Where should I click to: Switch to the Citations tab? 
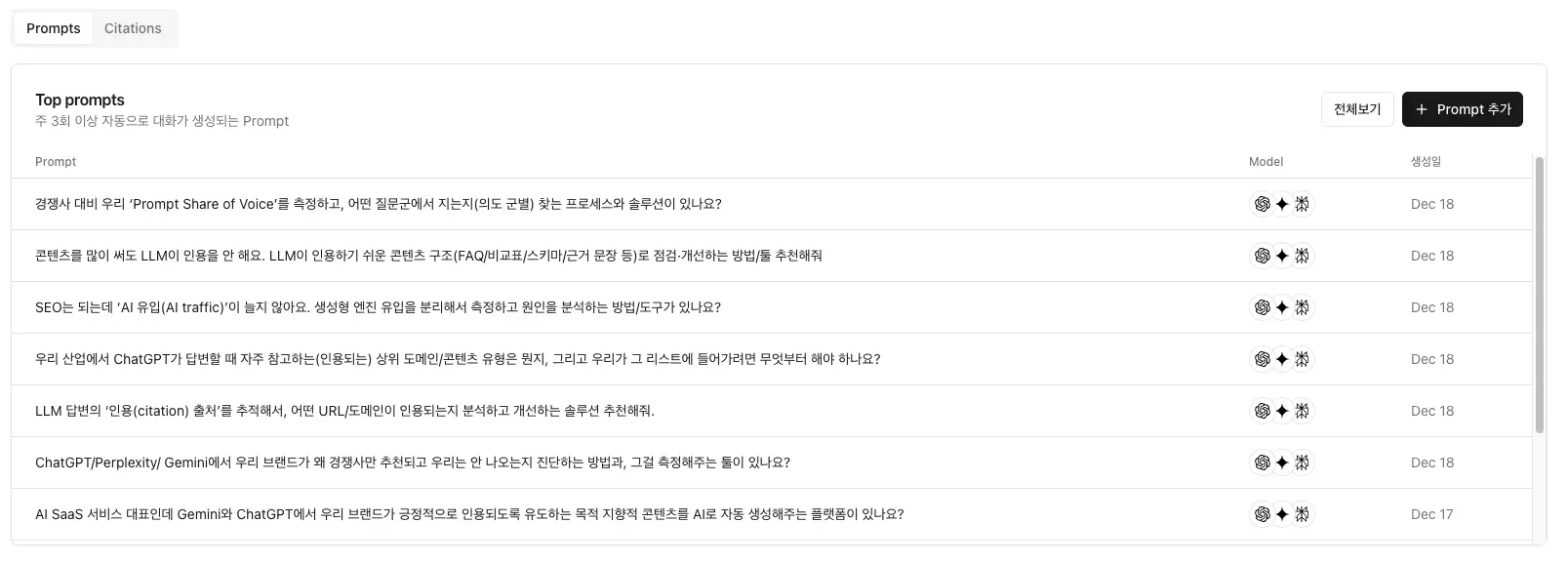click(133, 27)
